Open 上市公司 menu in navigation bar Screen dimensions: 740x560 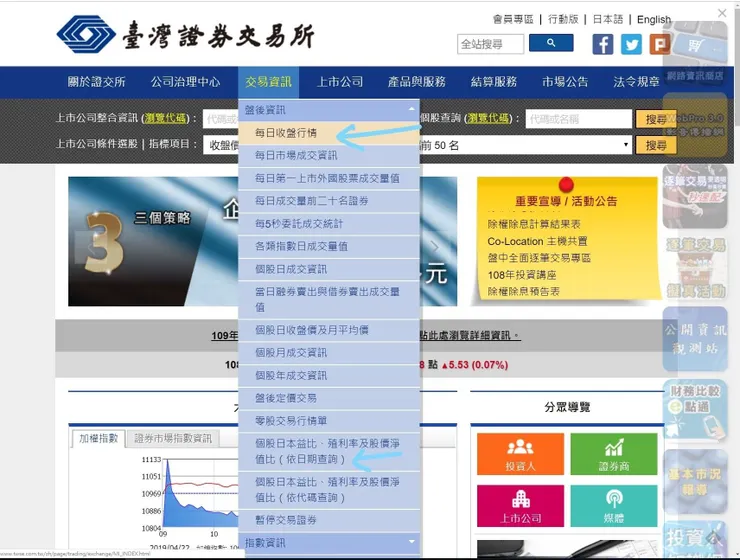tap(340, 82)
